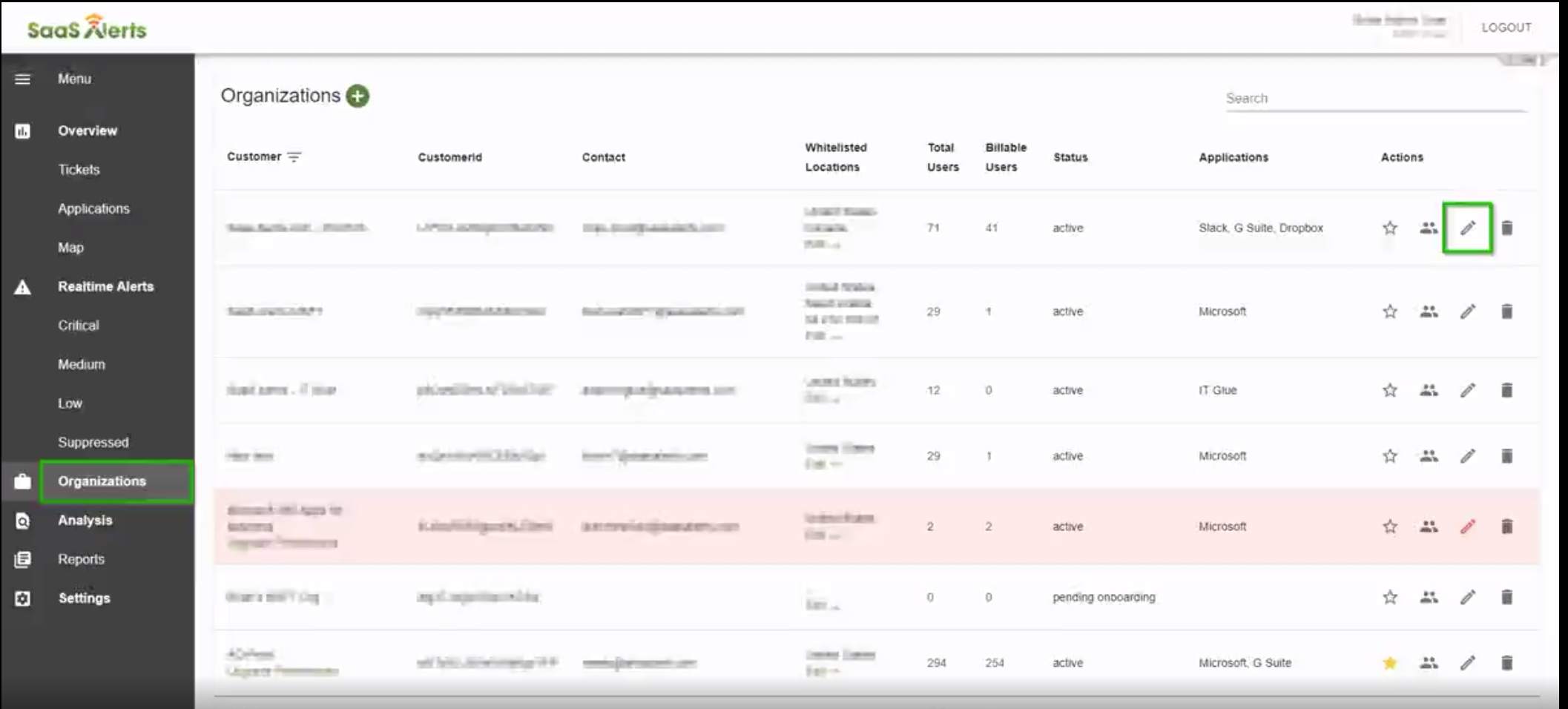Click the 'Slack, G Suite, Dropbox' cell
The image size is (1568, 709).
(1261, 228)
